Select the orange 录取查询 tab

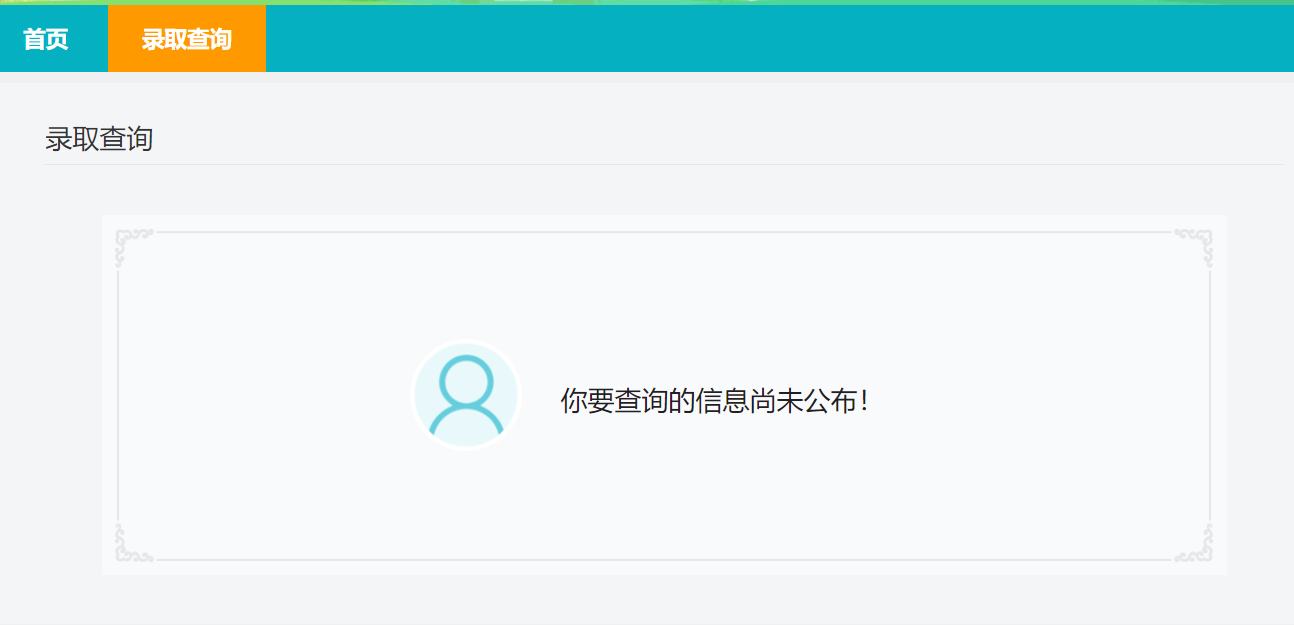click(187, 39)
